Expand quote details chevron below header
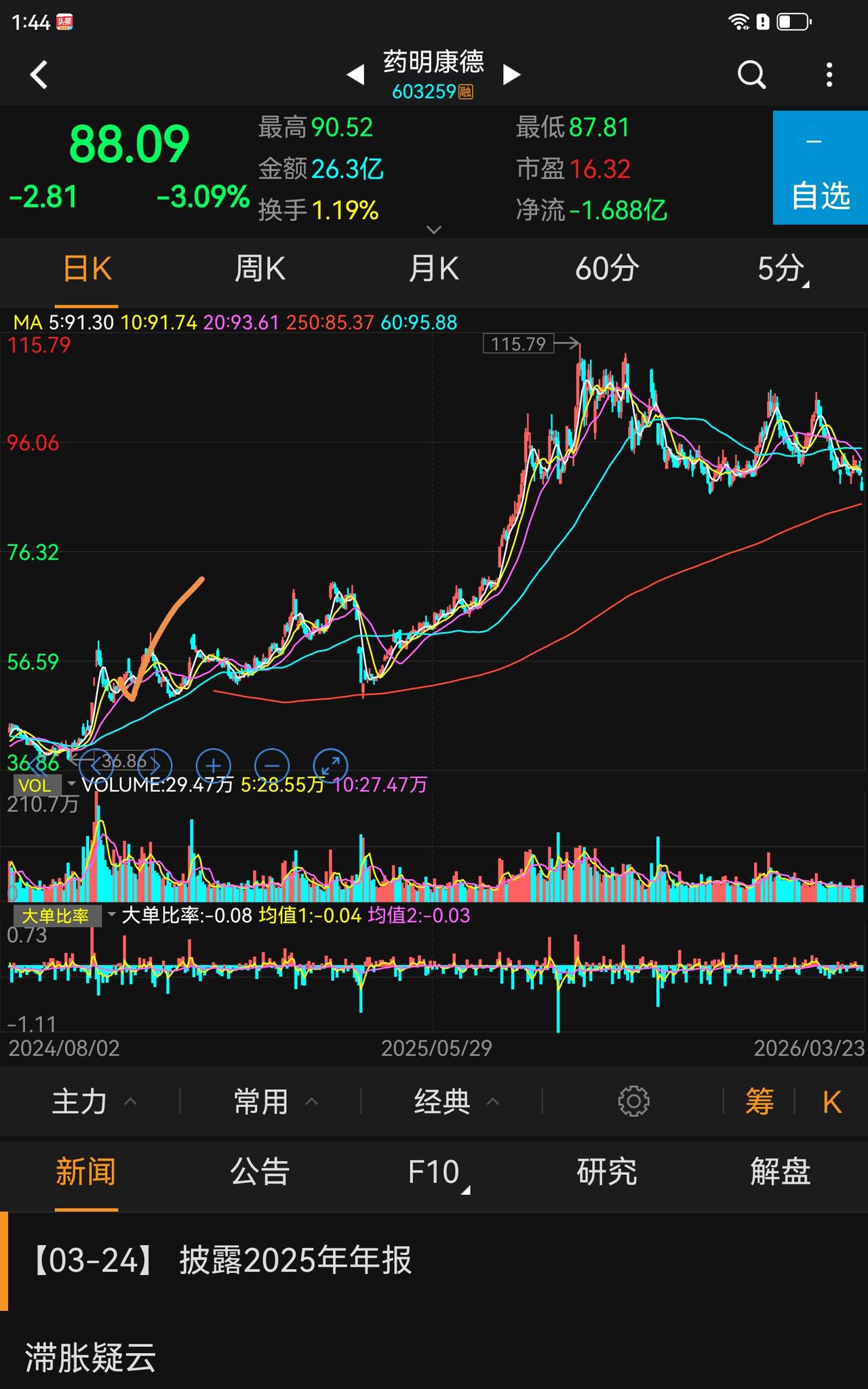Screen dimensions: 868x1389 coord(434,230)
